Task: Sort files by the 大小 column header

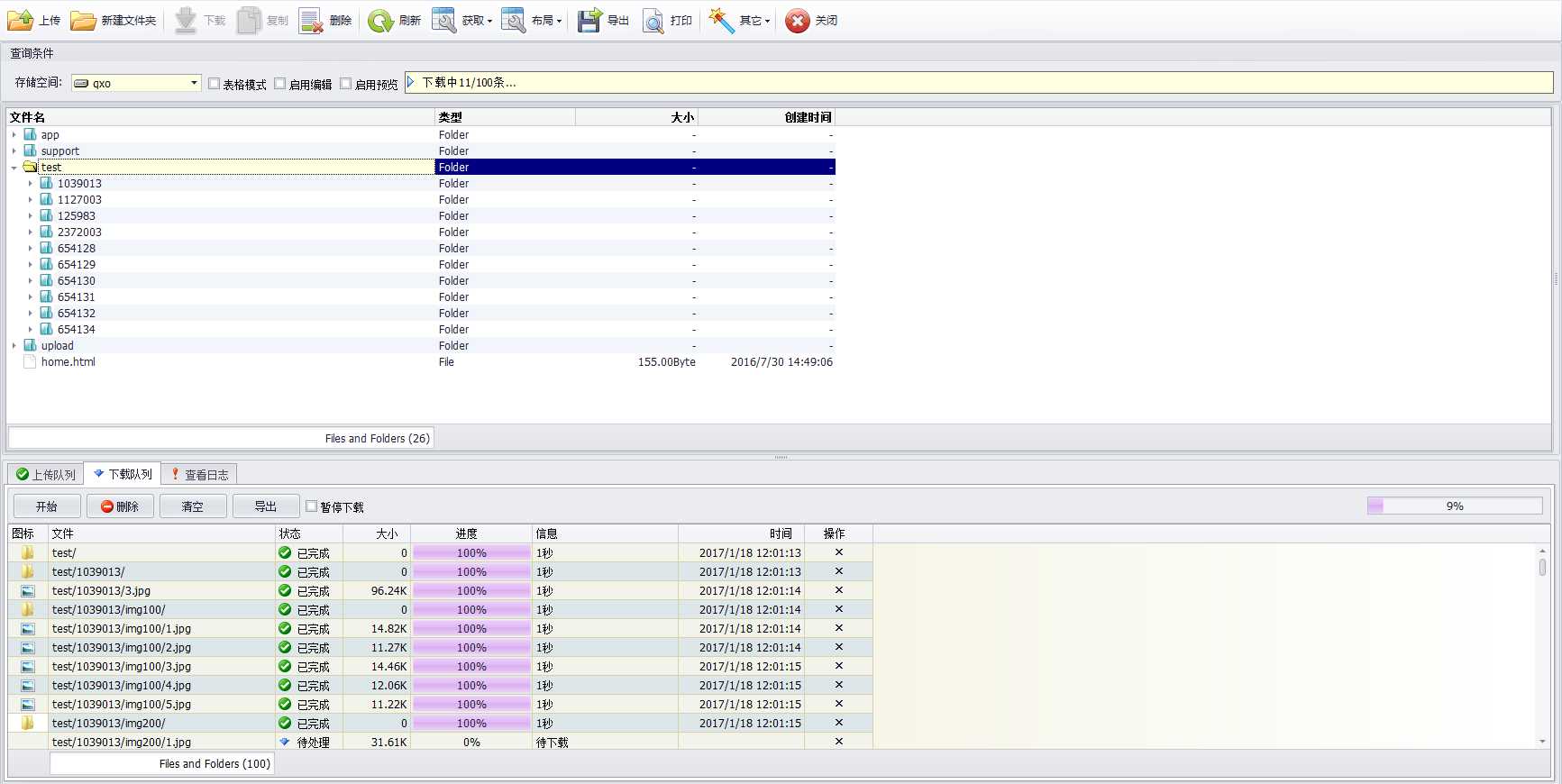Action: click(636, 117)
